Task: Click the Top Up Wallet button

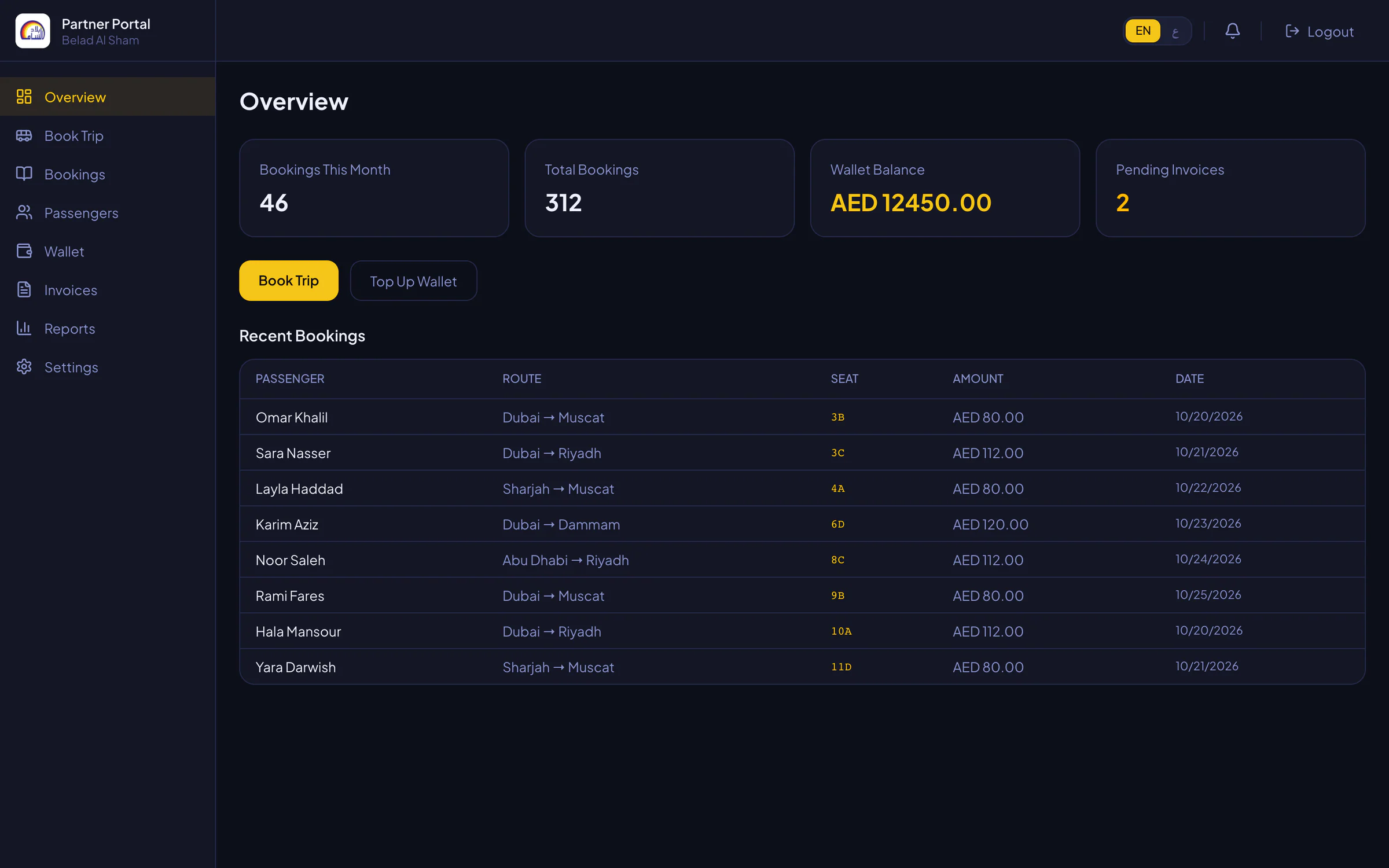Action: [x=413, y=281]
